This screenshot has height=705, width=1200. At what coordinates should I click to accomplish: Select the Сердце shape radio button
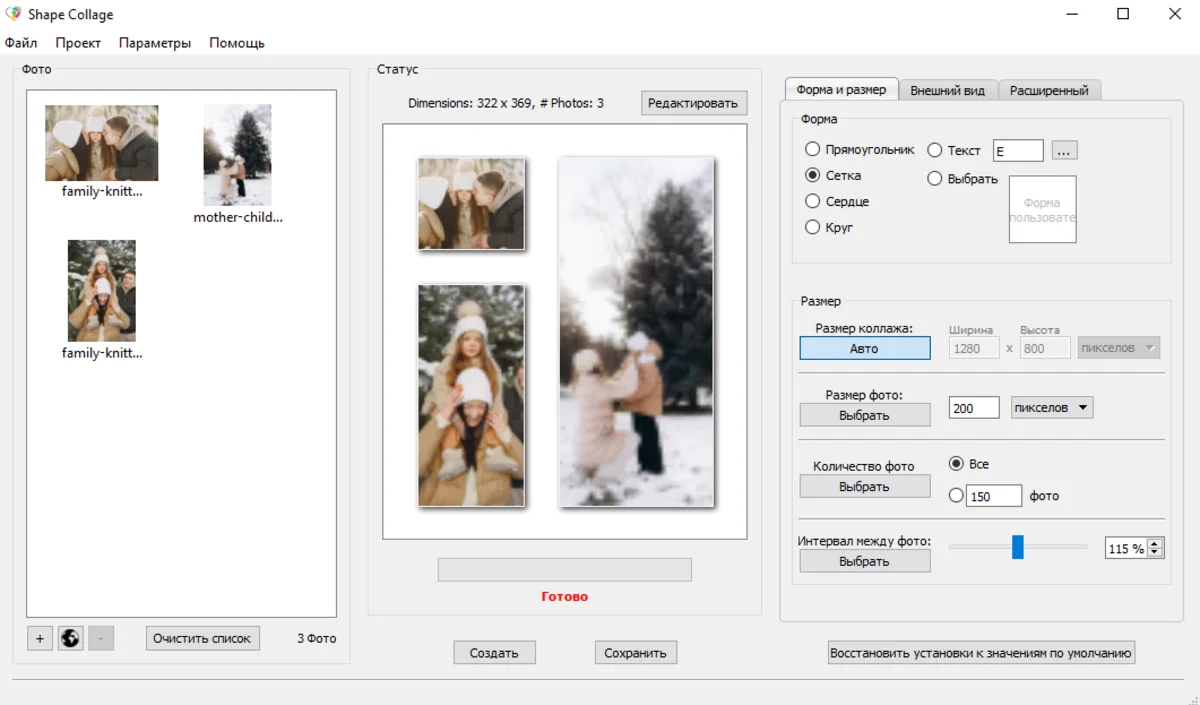pyautogui.click(x=813, y=202)
